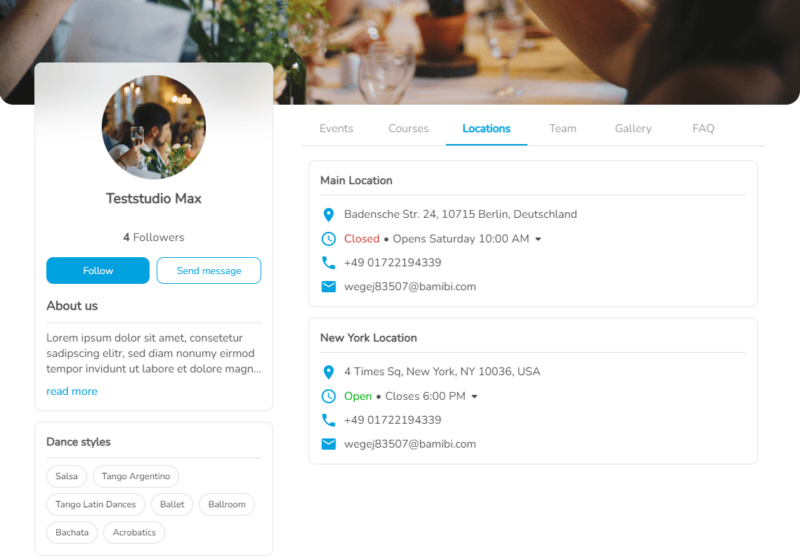Click the clock icon beside Open status

click(329, 396)
